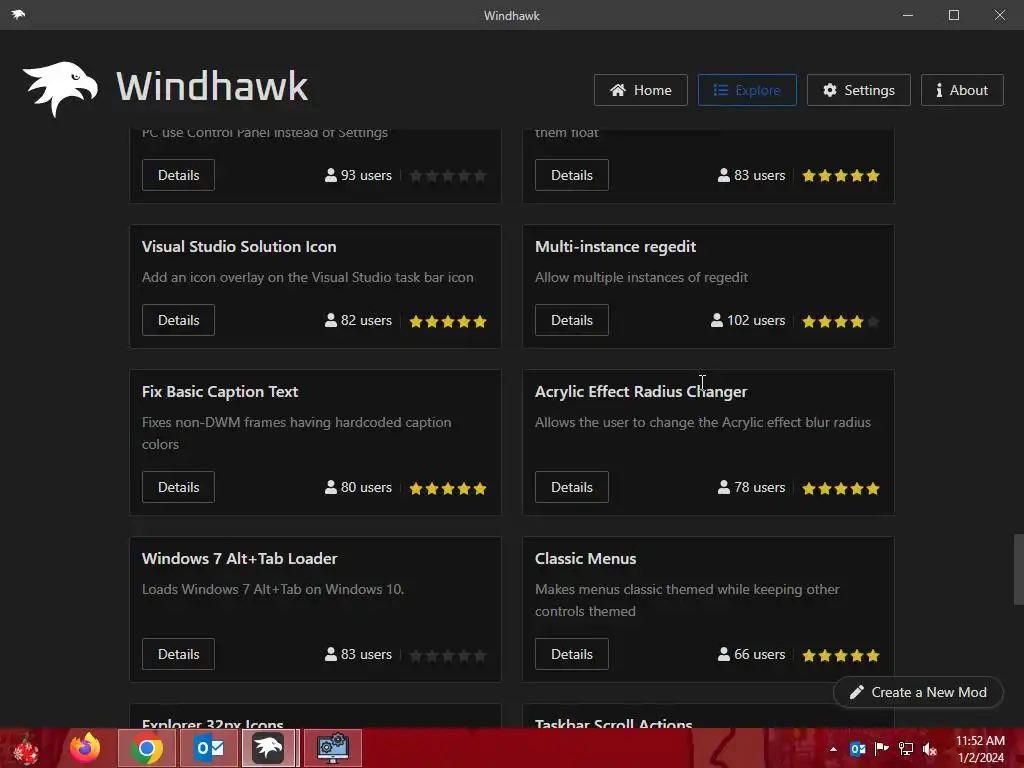Open the Home tab
Viewport: 1024px width, 768px height.
[x=641, y=90]
